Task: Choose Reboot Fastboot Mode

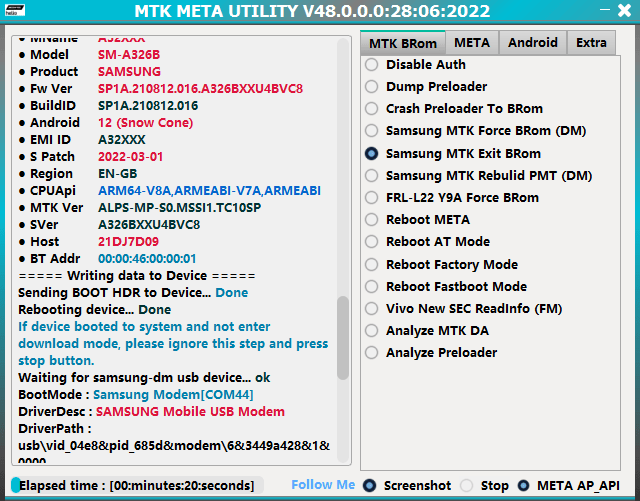Action: point(446,287)
